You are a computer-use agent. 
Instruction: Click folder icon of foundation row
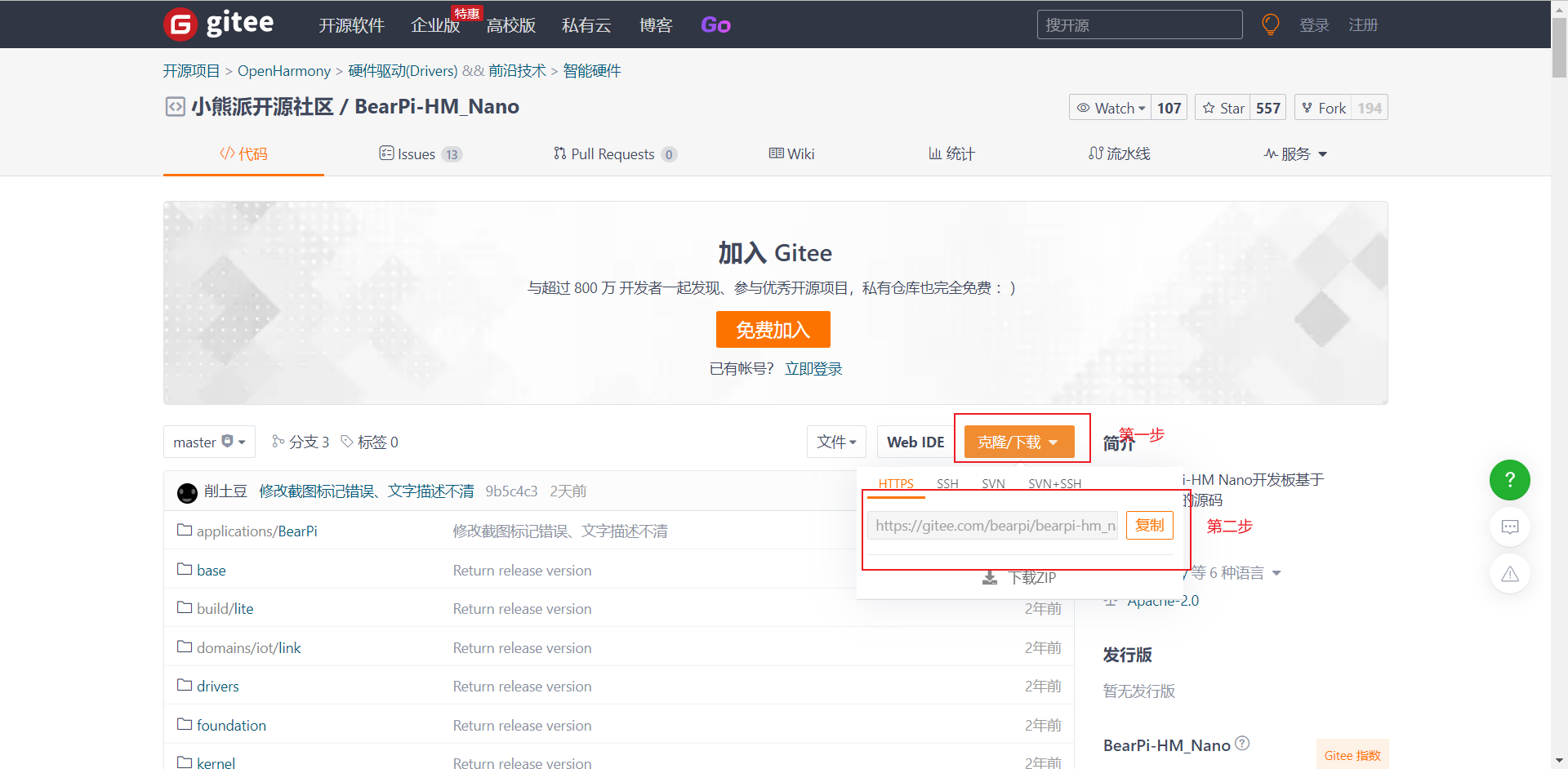pyautogui.click(x=185, y=724)
